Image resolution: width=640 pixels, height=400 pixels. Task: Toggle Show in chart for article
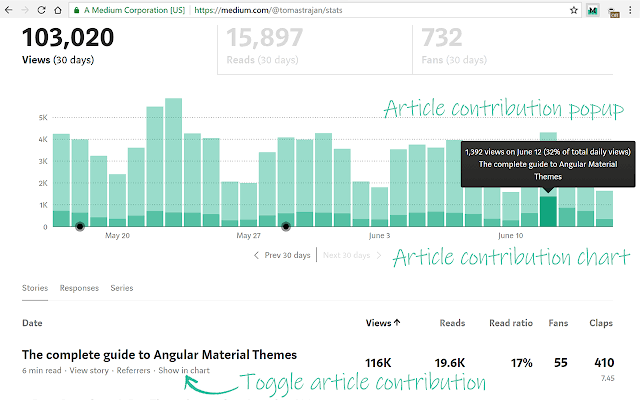pyautogui.click(x=184, y=370)
